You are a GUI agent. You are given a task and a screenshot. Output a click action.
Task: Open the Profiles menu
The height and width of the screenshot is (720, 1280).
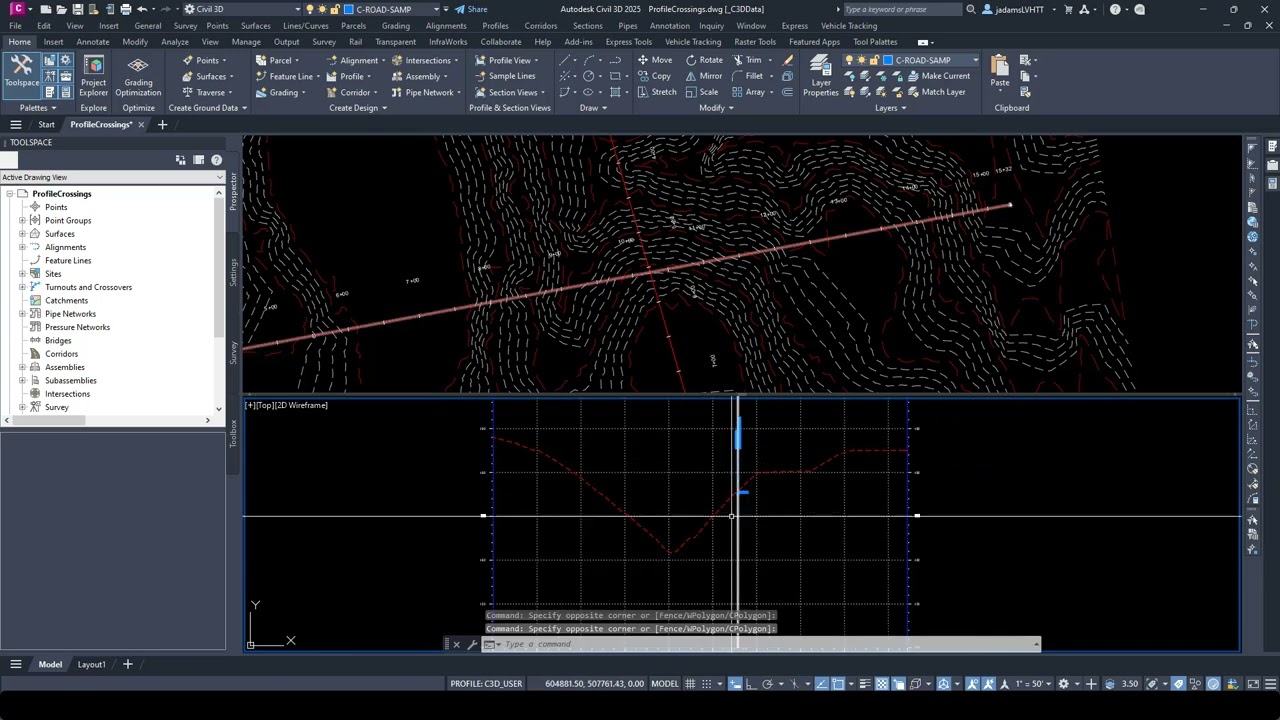(495, 26)
